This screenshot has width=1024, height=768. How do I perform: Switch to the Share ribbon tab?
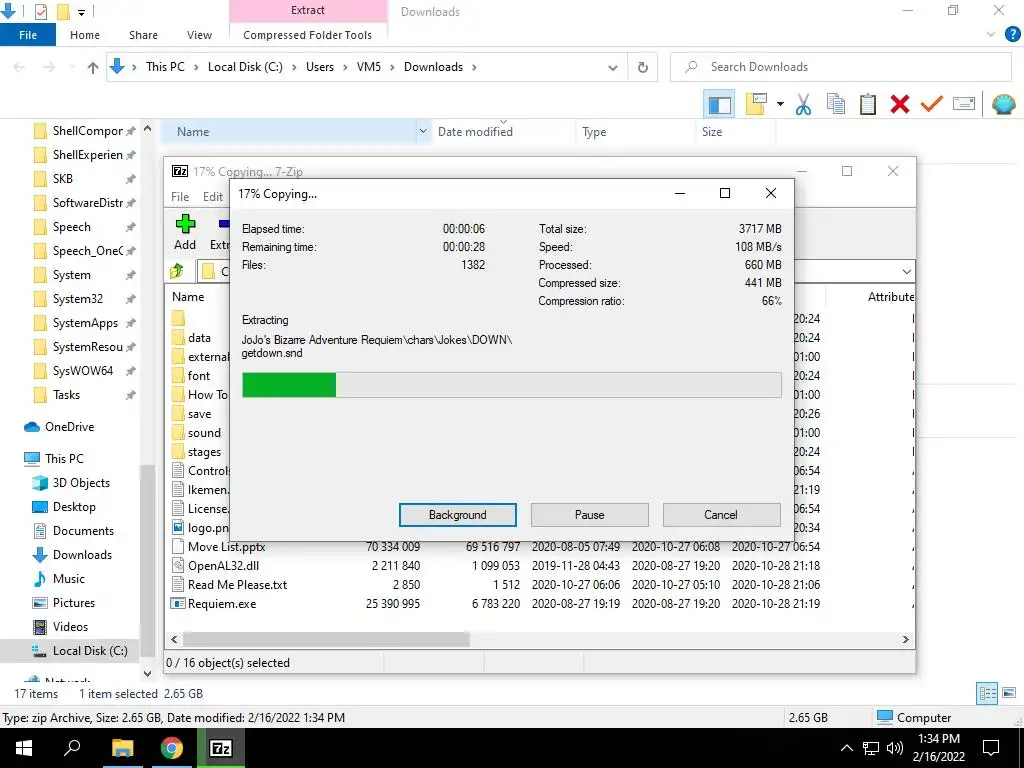[x=143, y=35]
